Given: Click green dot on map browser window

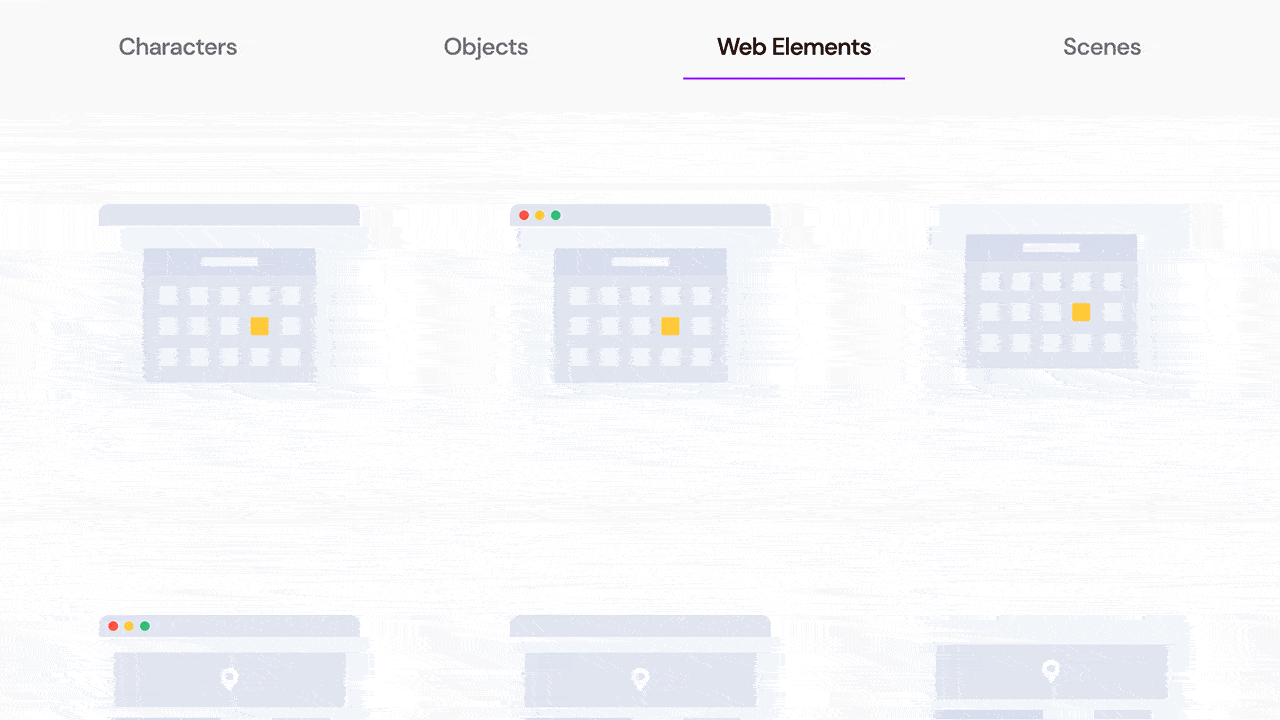Looking at the screenshot, I should point(145,626).
